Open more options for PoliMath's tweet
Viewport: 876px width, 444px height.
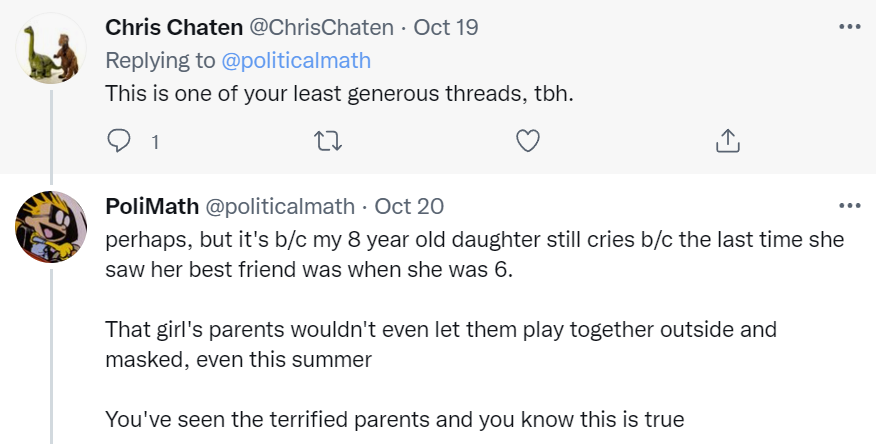[x=849, y=206]
